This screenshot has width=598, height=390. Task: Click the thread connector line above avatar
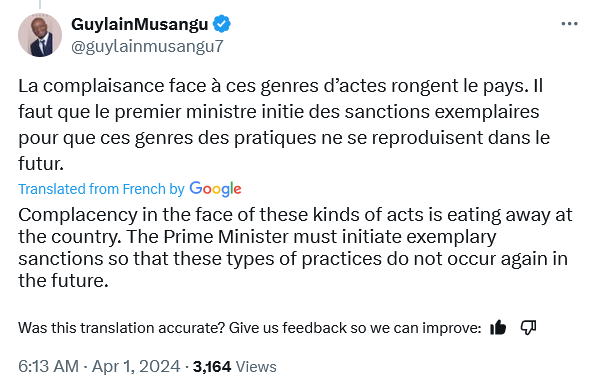(40, 5)
